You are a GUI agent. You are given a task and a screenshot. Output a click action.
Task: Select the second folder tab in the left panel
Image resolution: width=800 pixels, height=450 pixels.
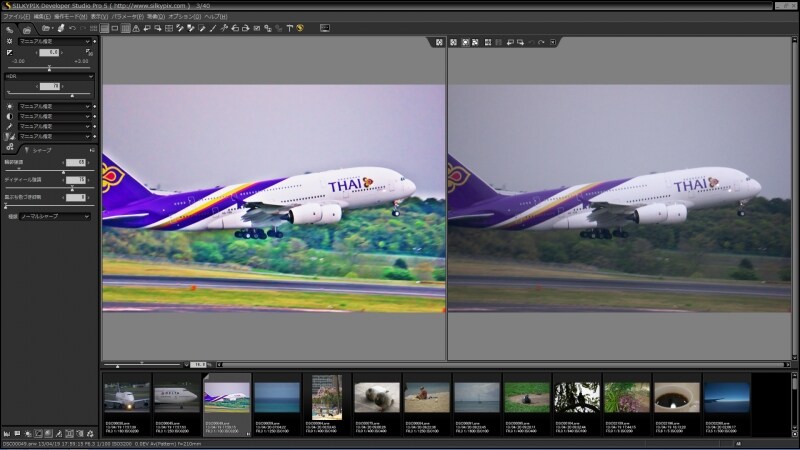tap(27, 30)
